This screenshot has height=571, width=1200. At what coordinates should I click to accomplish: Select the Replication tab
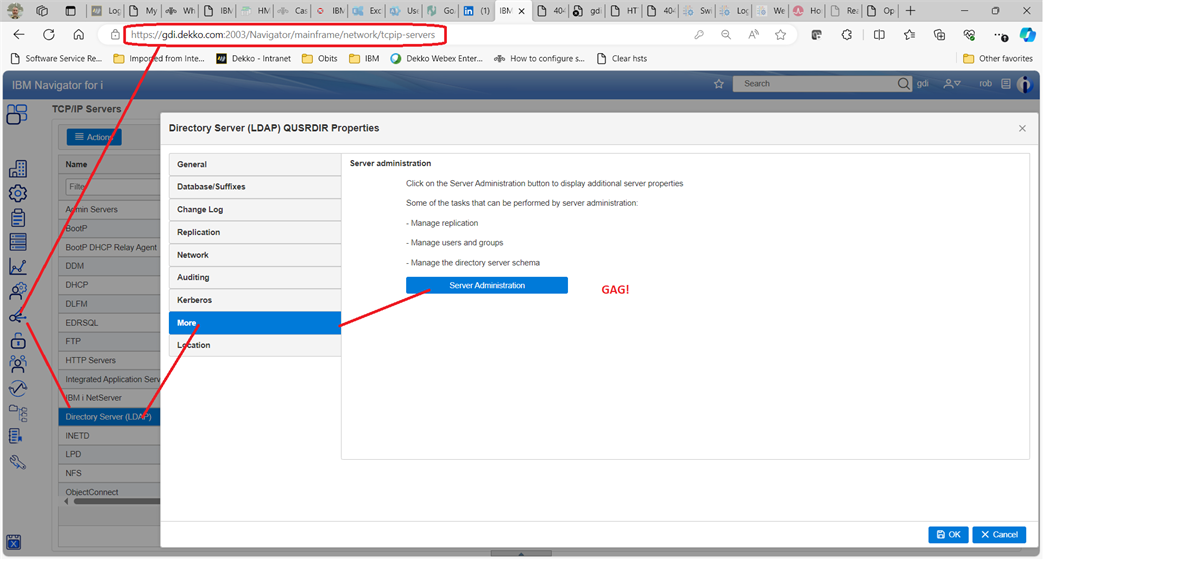[x=255, y=232]
